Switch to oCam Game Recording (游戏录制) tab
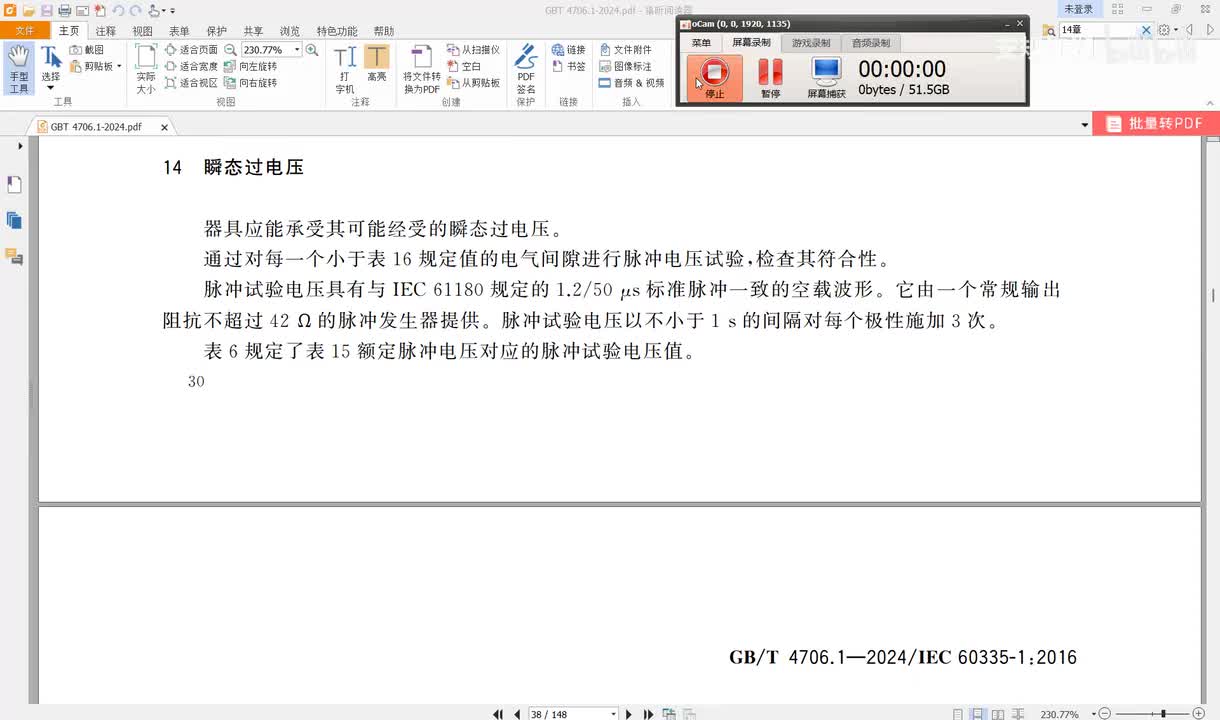 coord(811,43)
